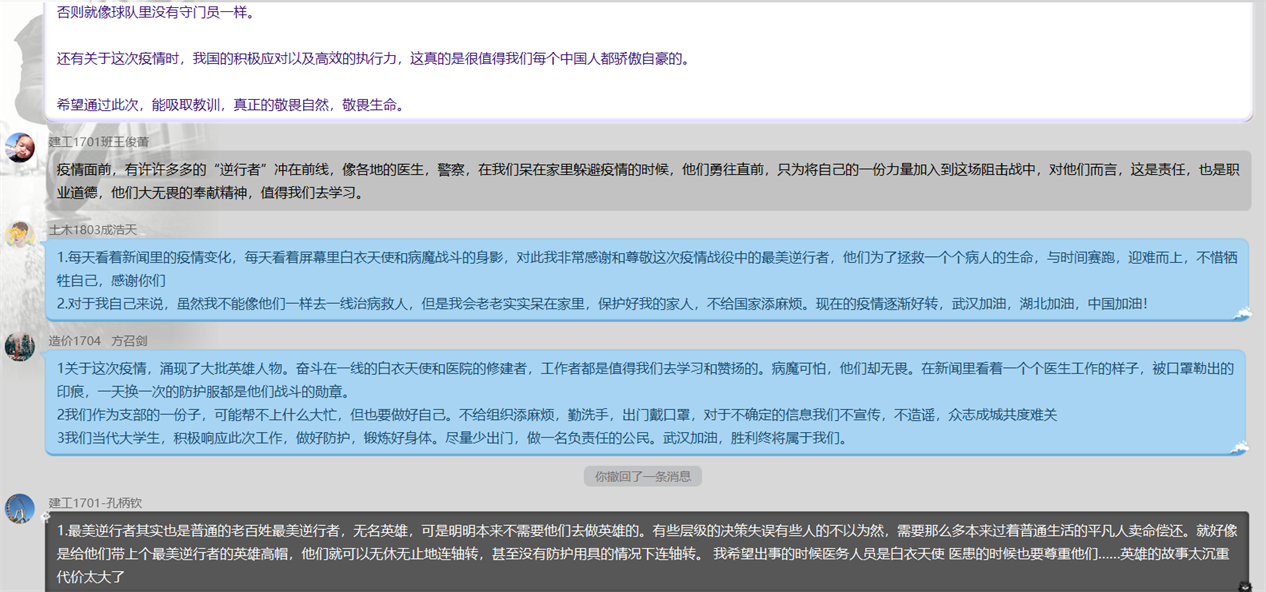Click the purple line 希望通过此次 in top bubble
The height and width of the screenshot is (592, 1266).
click(230, 105)
